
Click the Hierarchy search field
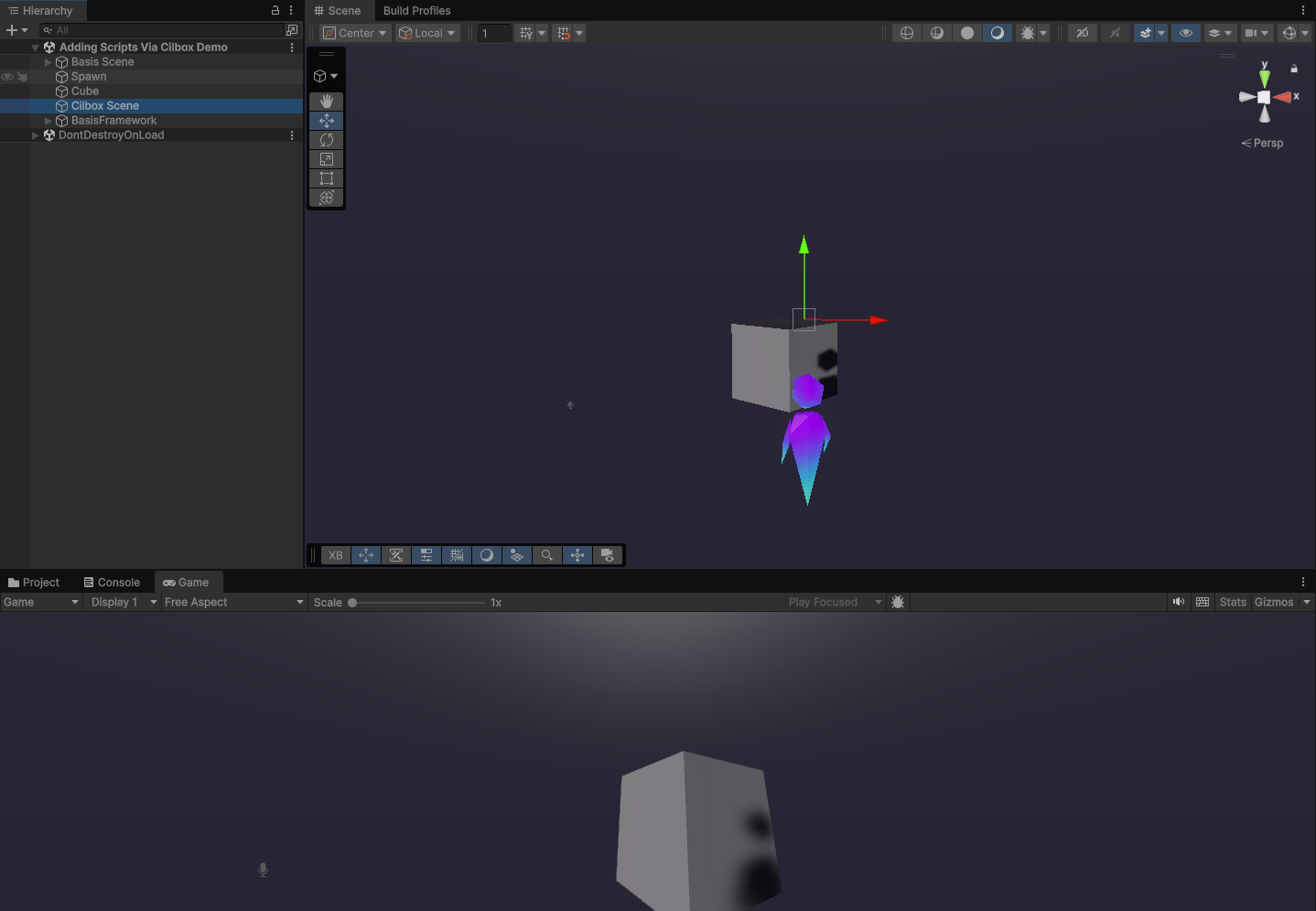tap(165, 30)
